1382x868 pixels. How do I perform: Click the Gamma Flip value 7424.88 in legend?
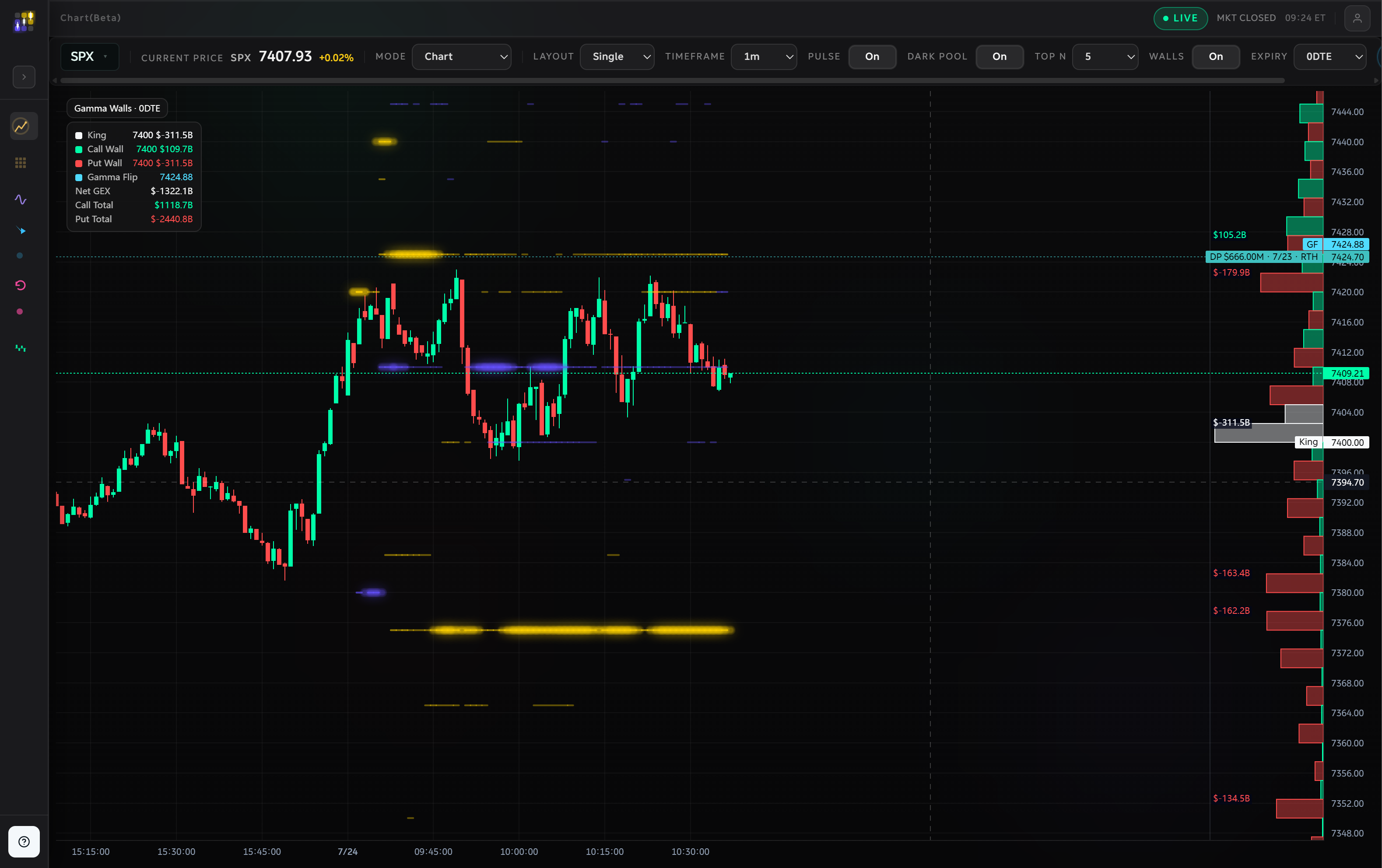pos(176,177)
